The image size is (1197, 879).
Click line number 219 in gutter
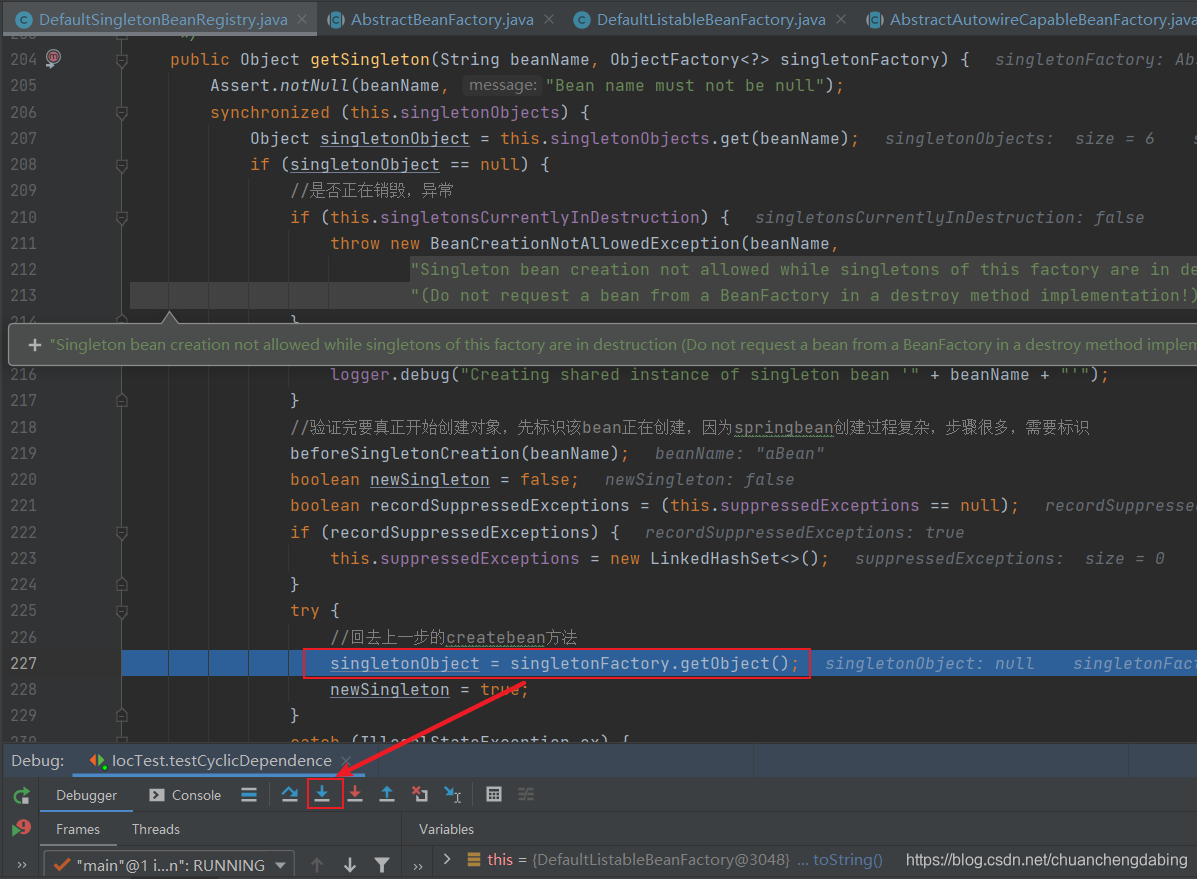coord(24,454)
